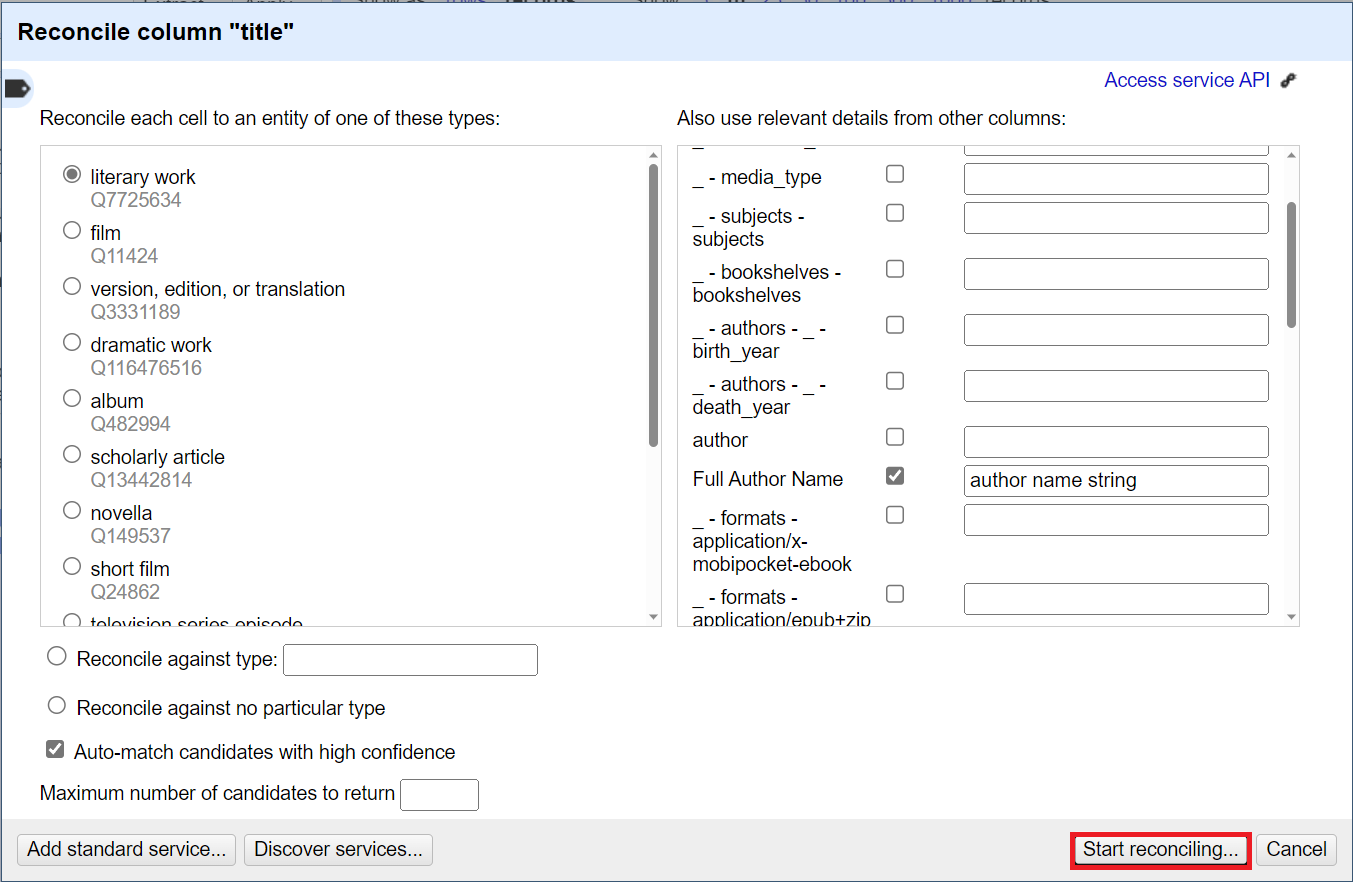Select the album Q482994 entity type

71,397
